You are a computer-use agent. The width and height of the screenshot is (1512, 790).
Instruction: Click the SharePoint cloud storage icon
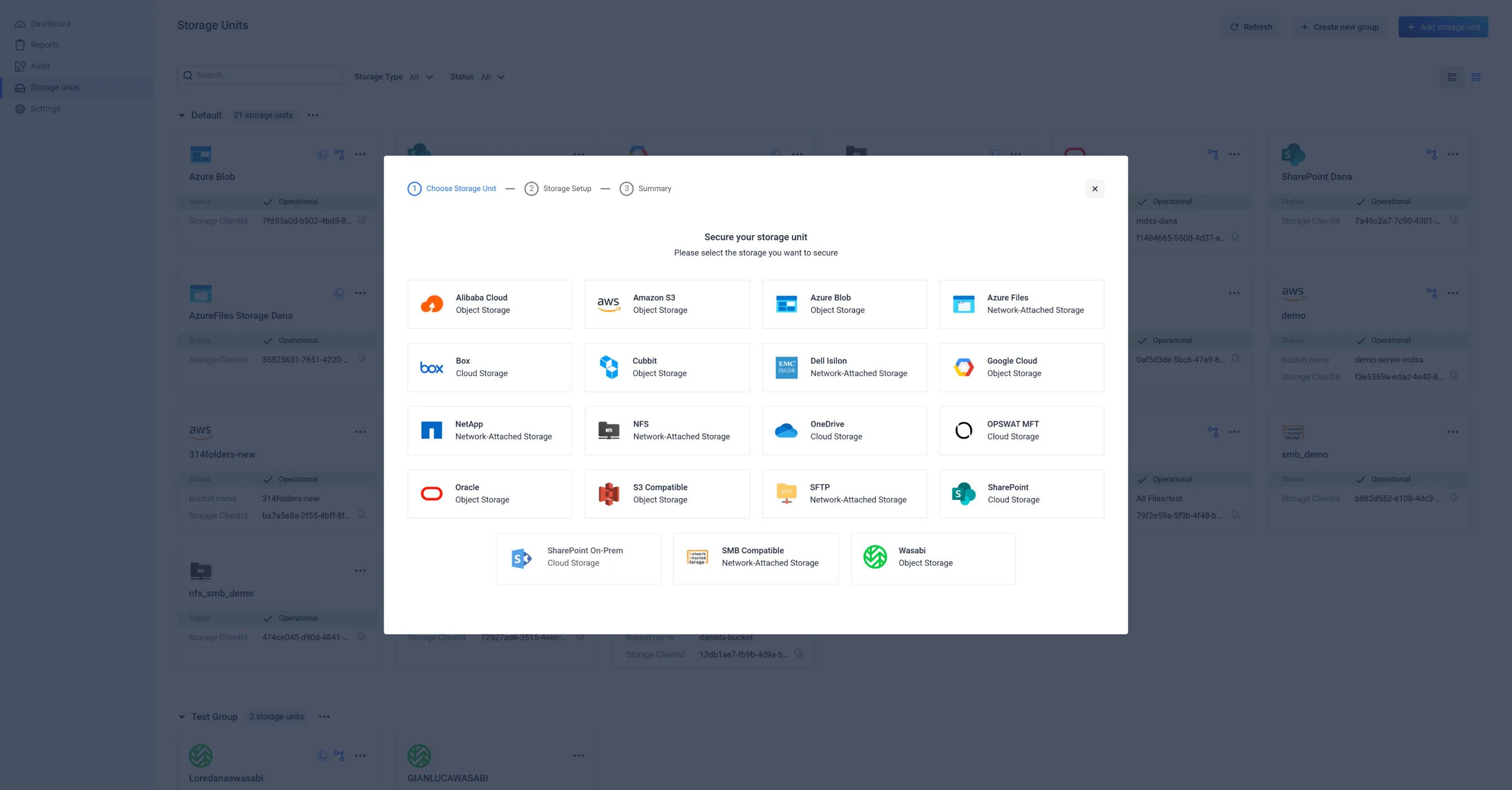(x=964, y=493)
